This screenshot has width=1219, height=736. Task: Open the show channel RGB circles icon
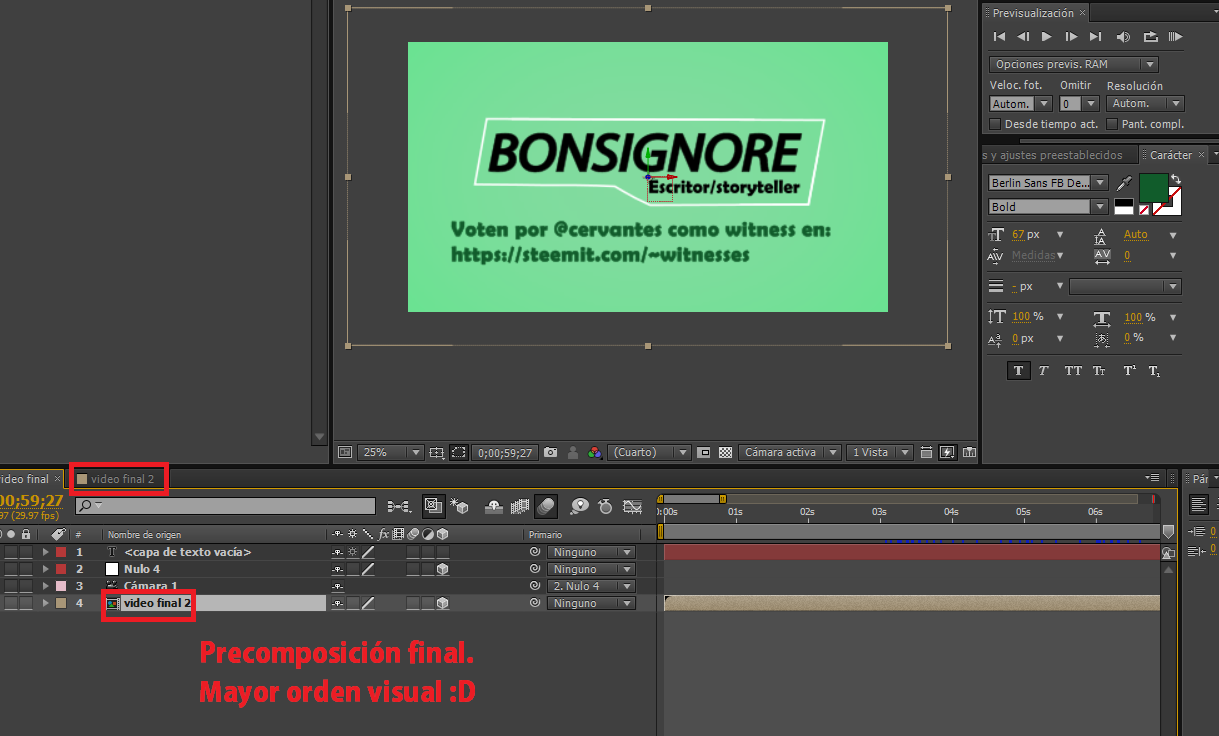(x=595, y=452)
